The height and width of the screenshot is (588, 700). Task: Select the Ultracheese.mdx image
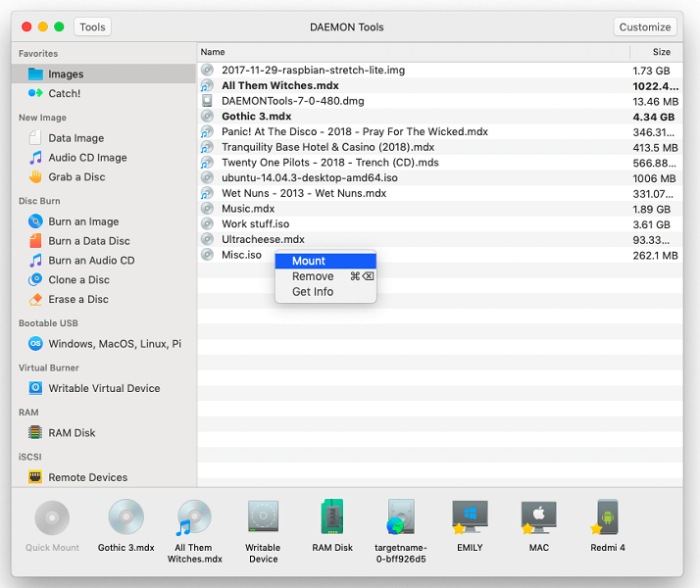pos(440,239)
